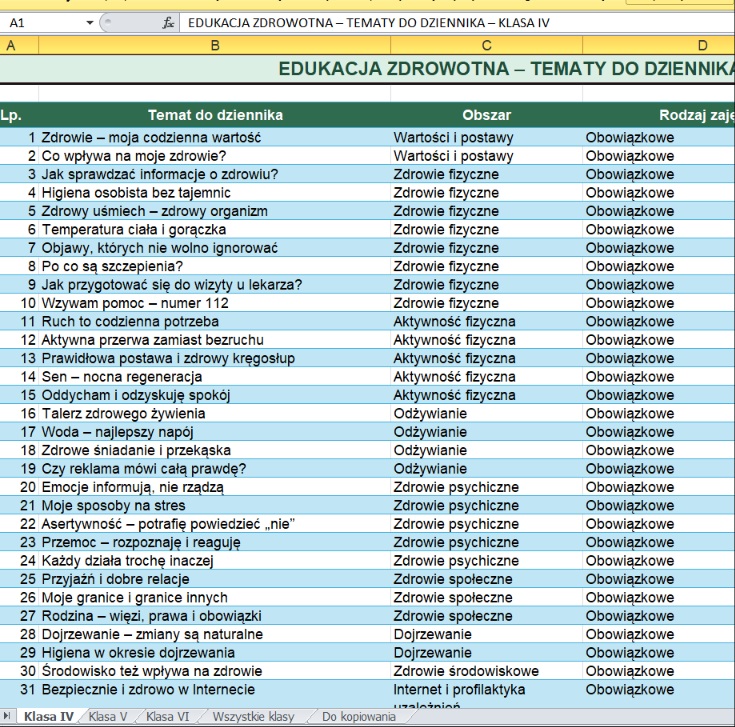Viewport: 735px width, 727px height.
Task: Select cell 'Bezpiecznie i zdrowo w Internecie'
Action: tap(215, 694)
